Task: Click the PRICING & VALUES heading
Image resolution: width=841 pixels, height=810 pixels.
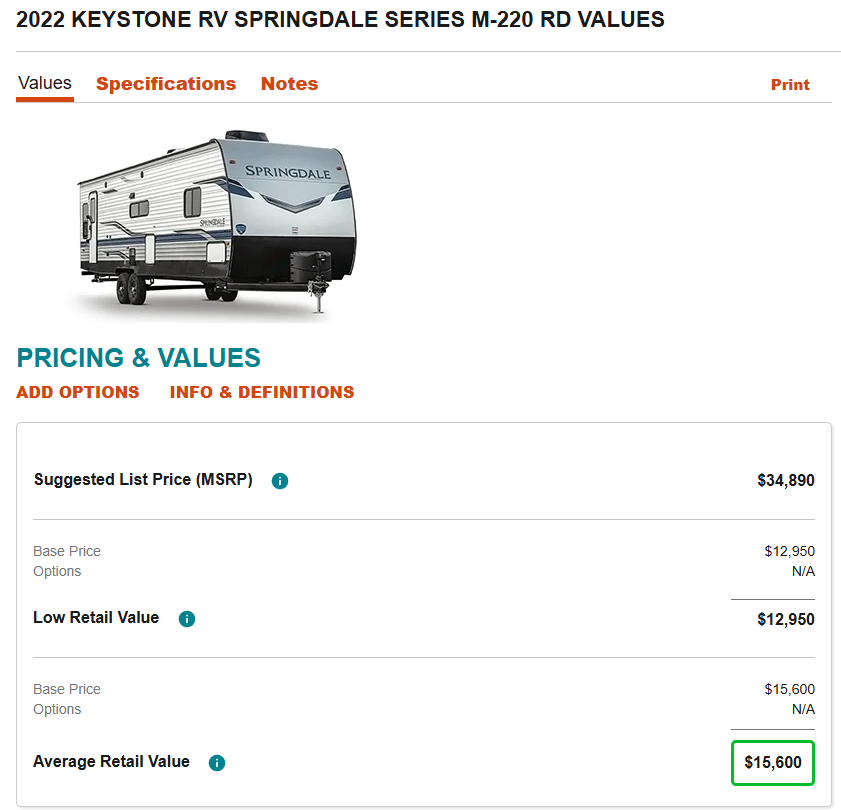Action: (x=139, y=358)
